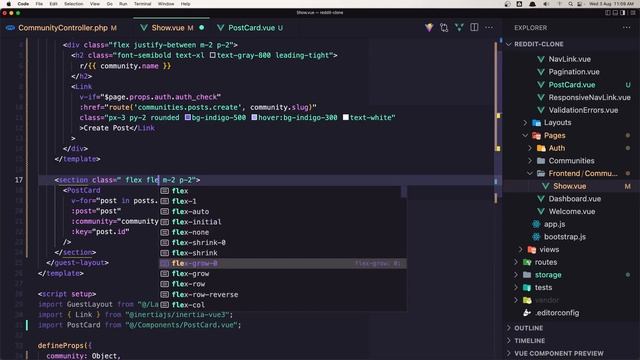The width and height of the screenshot is (640, 360).
Task: Expand the Auth folder
Action: [530, 148]
